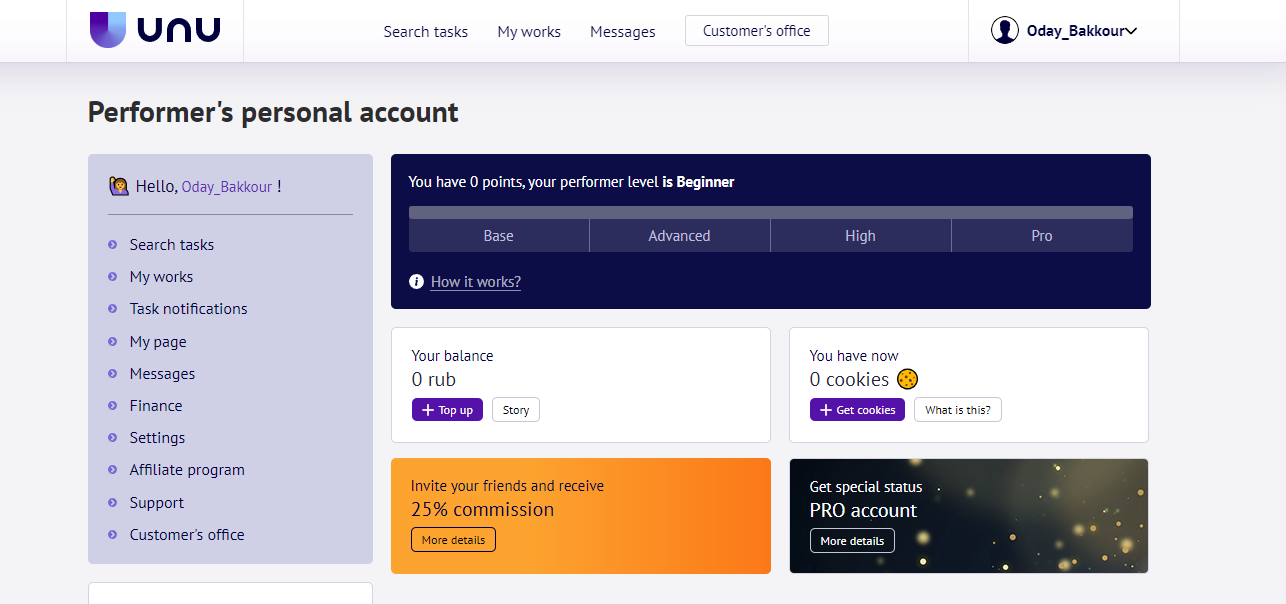Open Task notifications in the sidebar
The image size is (1286, 604).
point(188,309)
